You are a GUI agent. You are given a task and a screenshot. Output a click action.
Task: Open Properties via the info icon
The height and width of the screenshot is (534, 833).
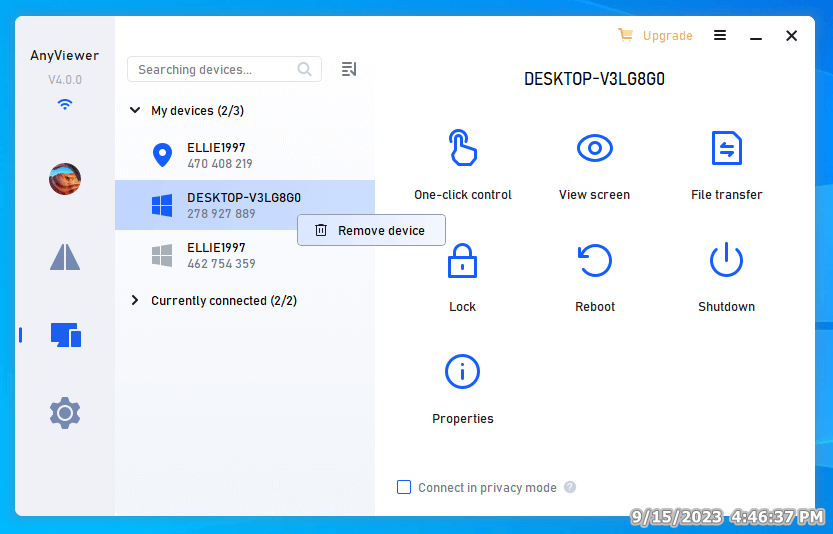point(462,371)
